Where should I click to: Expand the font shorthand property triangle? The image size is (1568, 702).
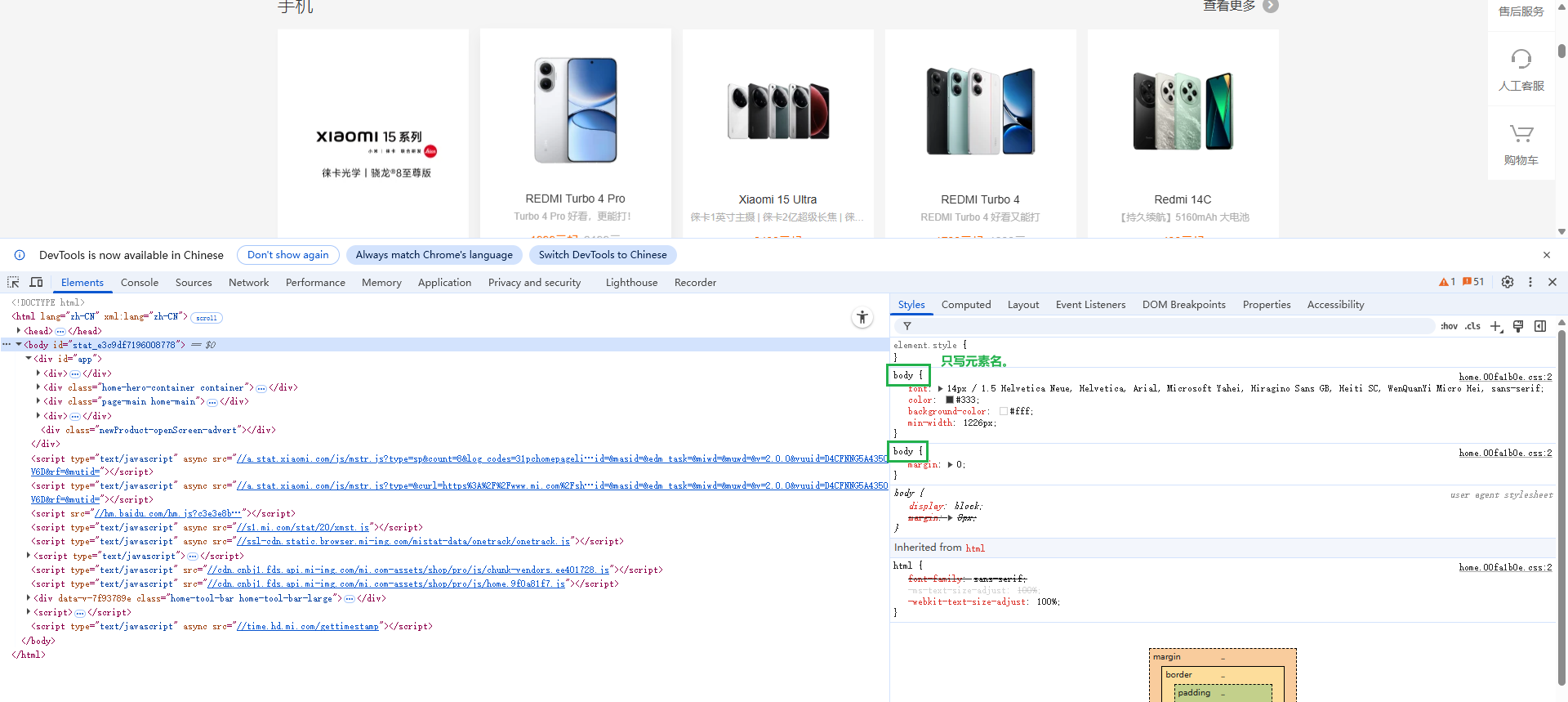click(941, 389)
